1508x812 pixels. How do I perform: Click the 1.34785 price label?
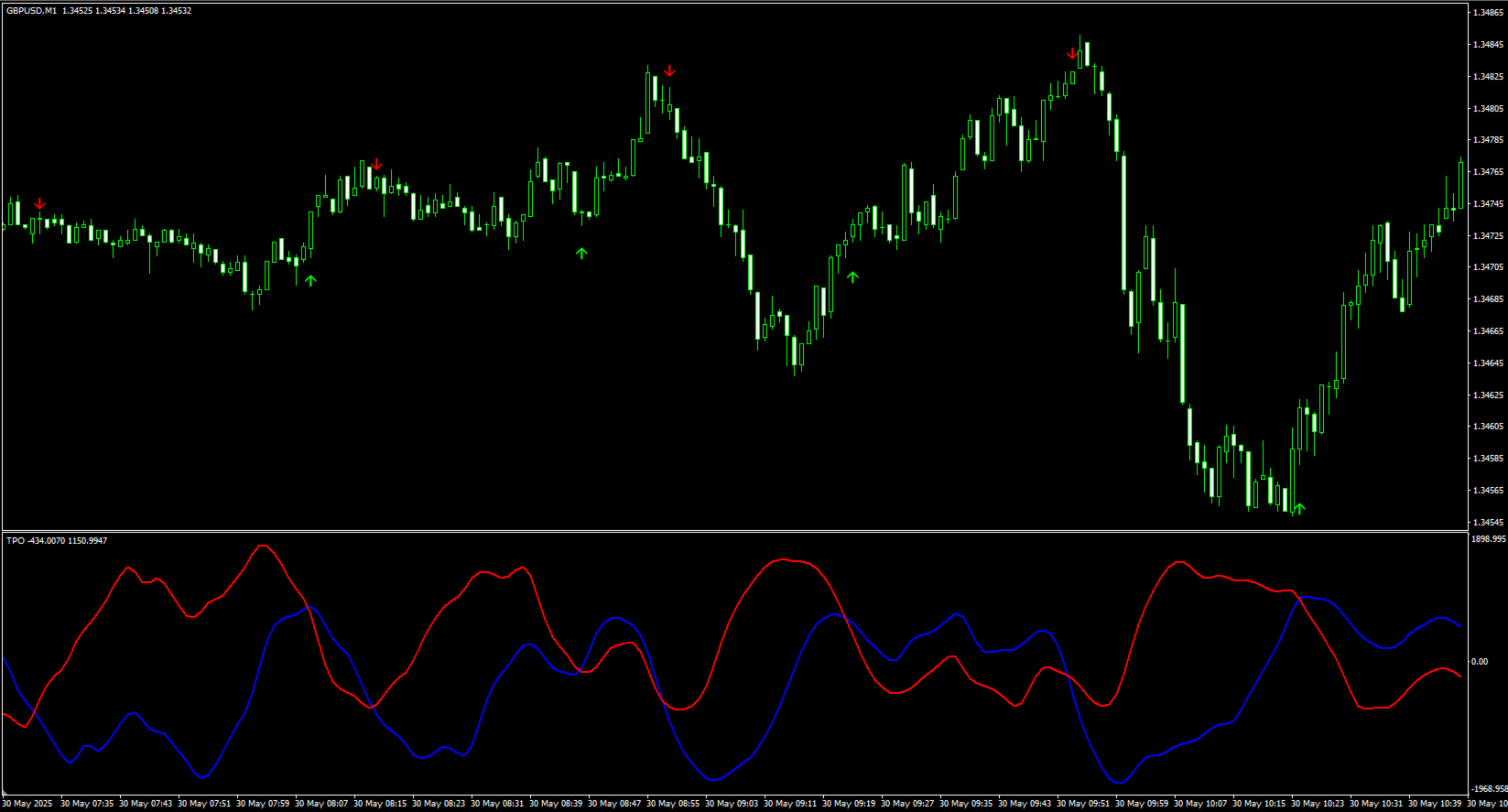(x=1488, y=140)
